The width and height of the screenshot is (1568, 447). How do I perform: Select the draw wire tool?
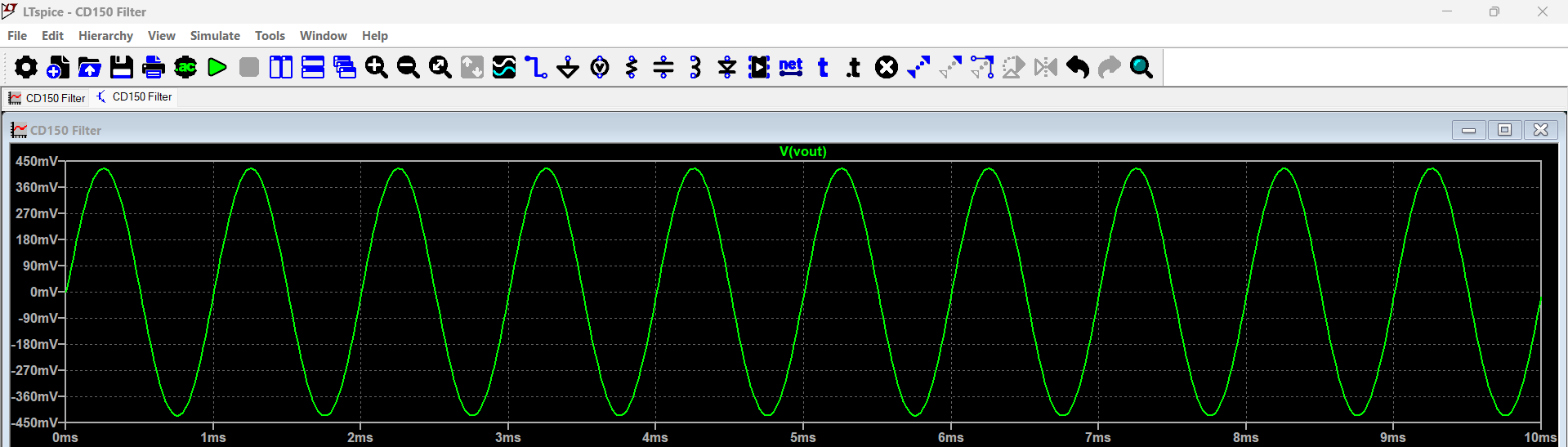pos(536,67)
